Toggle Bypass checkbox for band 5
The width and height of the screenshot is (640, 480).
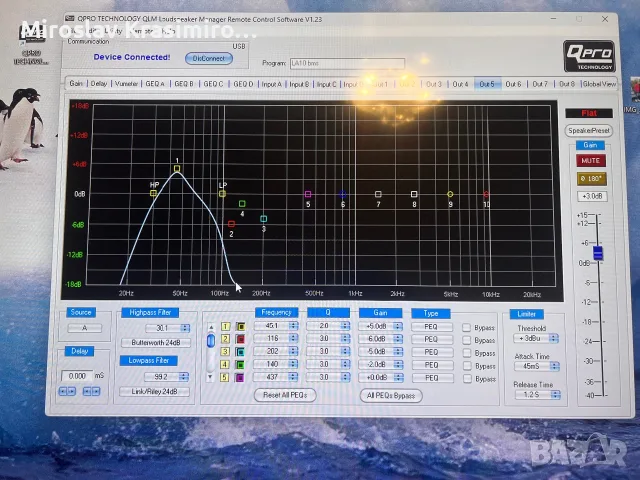468,379
